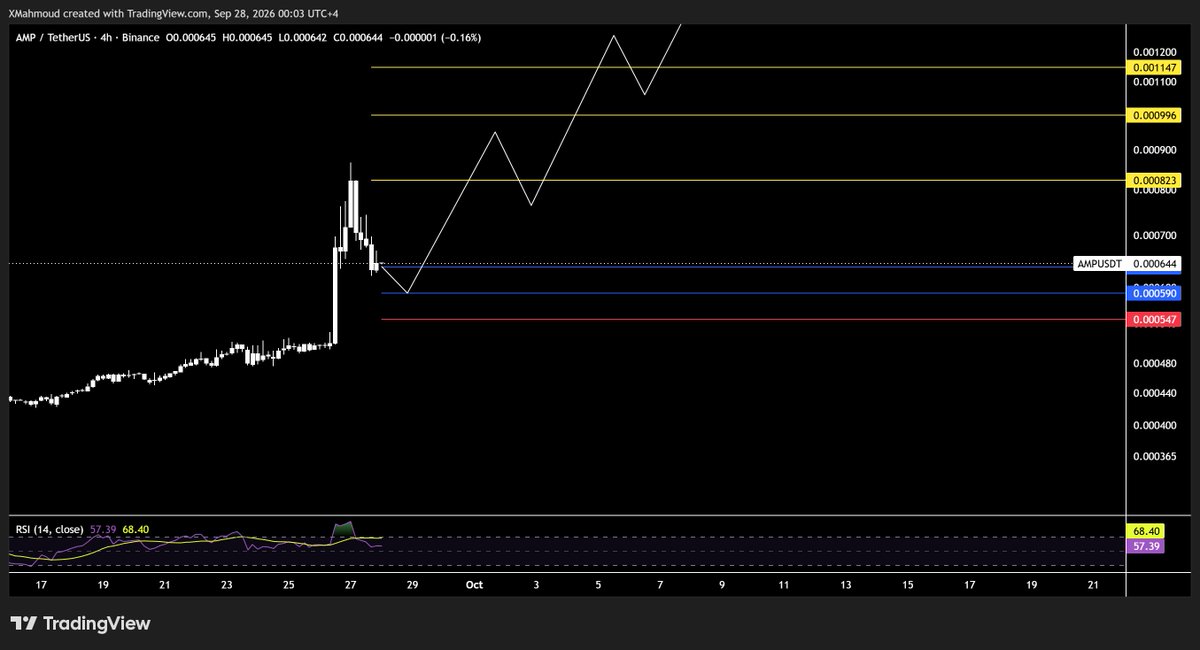Click the purple 57.39 RSI axis label
The width and height of the screenshot is (1200, 650).
[x=1145, y=547]
